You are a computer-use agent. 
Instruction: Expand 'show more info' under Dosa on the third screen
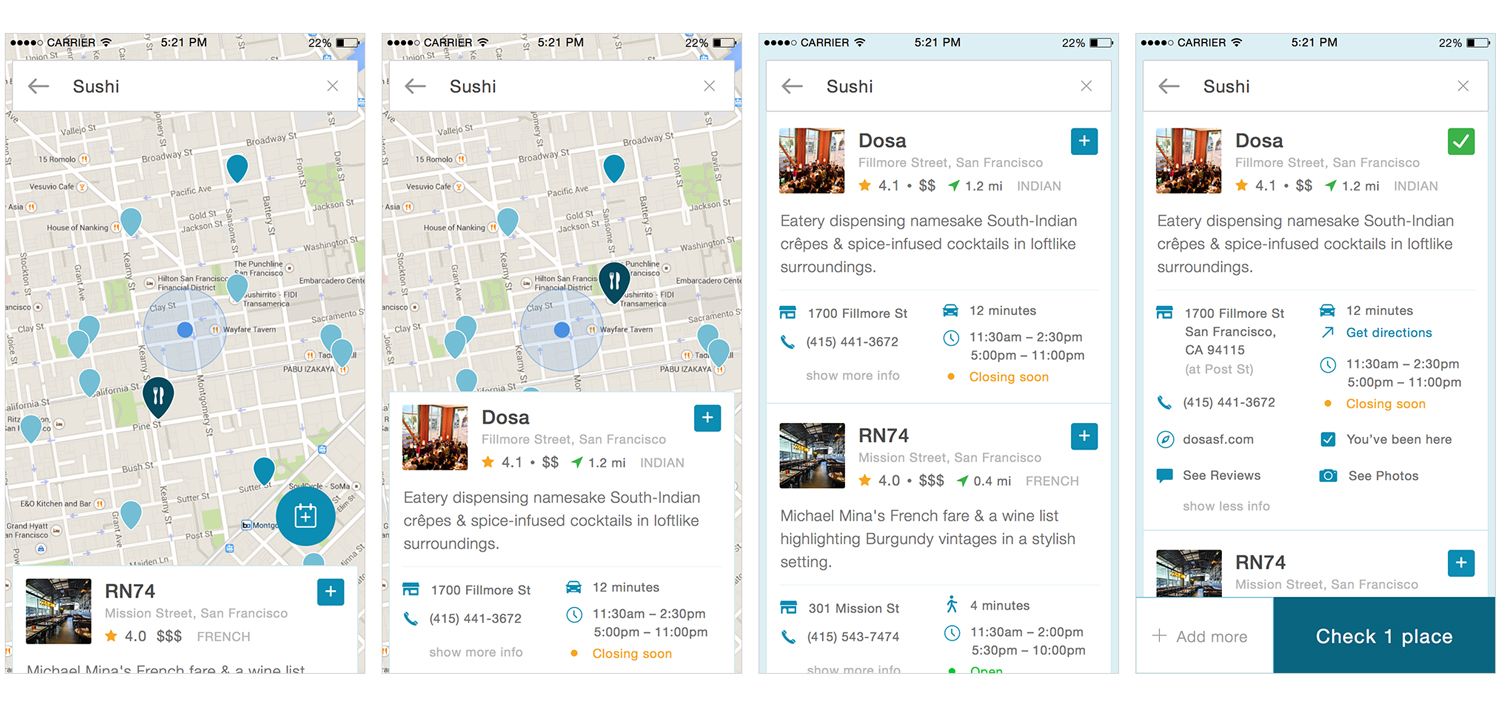[853, 376]
